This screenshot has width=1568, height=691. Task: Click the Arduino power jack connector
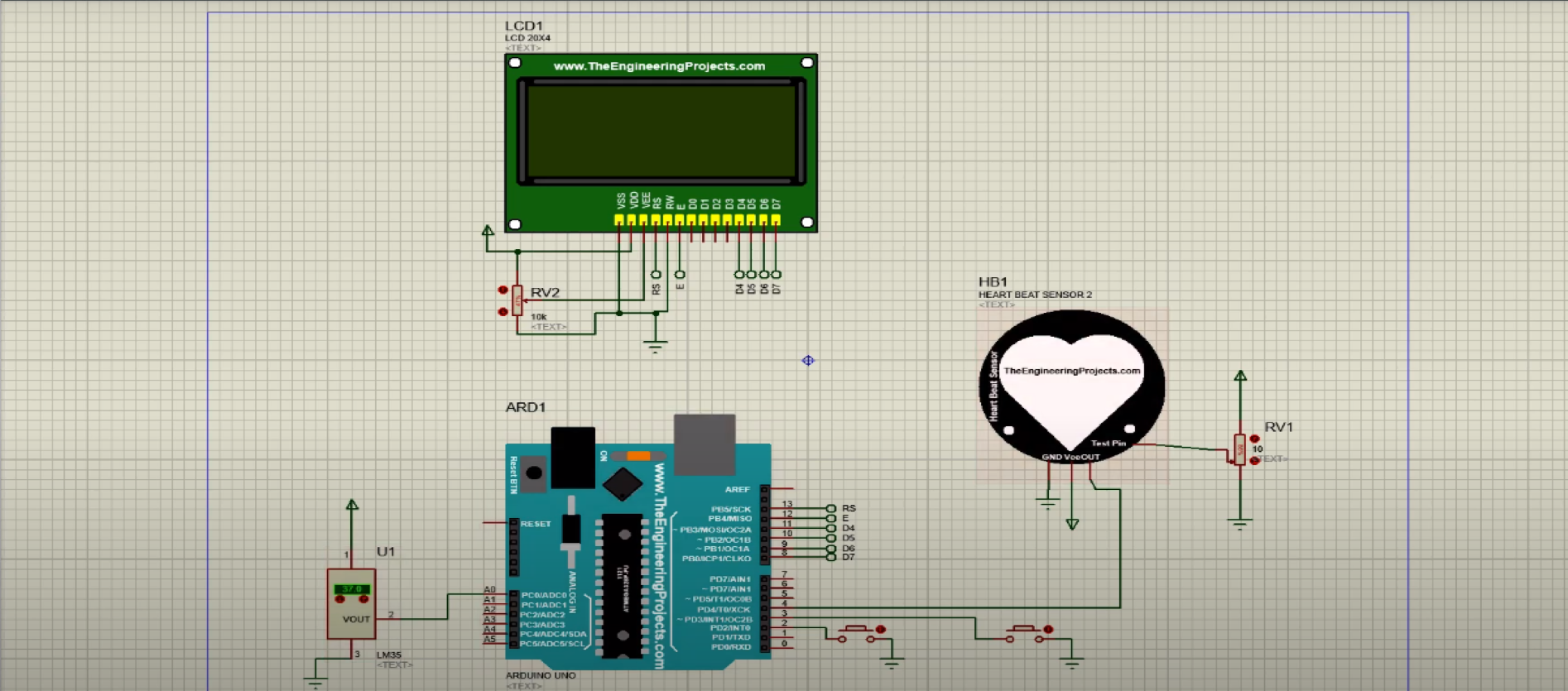point(573,458)
